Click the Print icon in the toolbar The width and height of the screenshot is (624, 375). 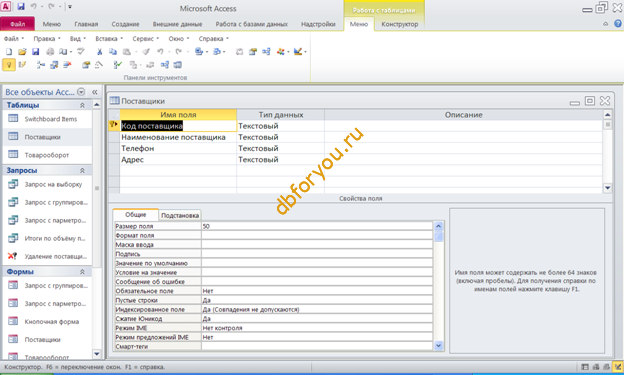[50, 52]
